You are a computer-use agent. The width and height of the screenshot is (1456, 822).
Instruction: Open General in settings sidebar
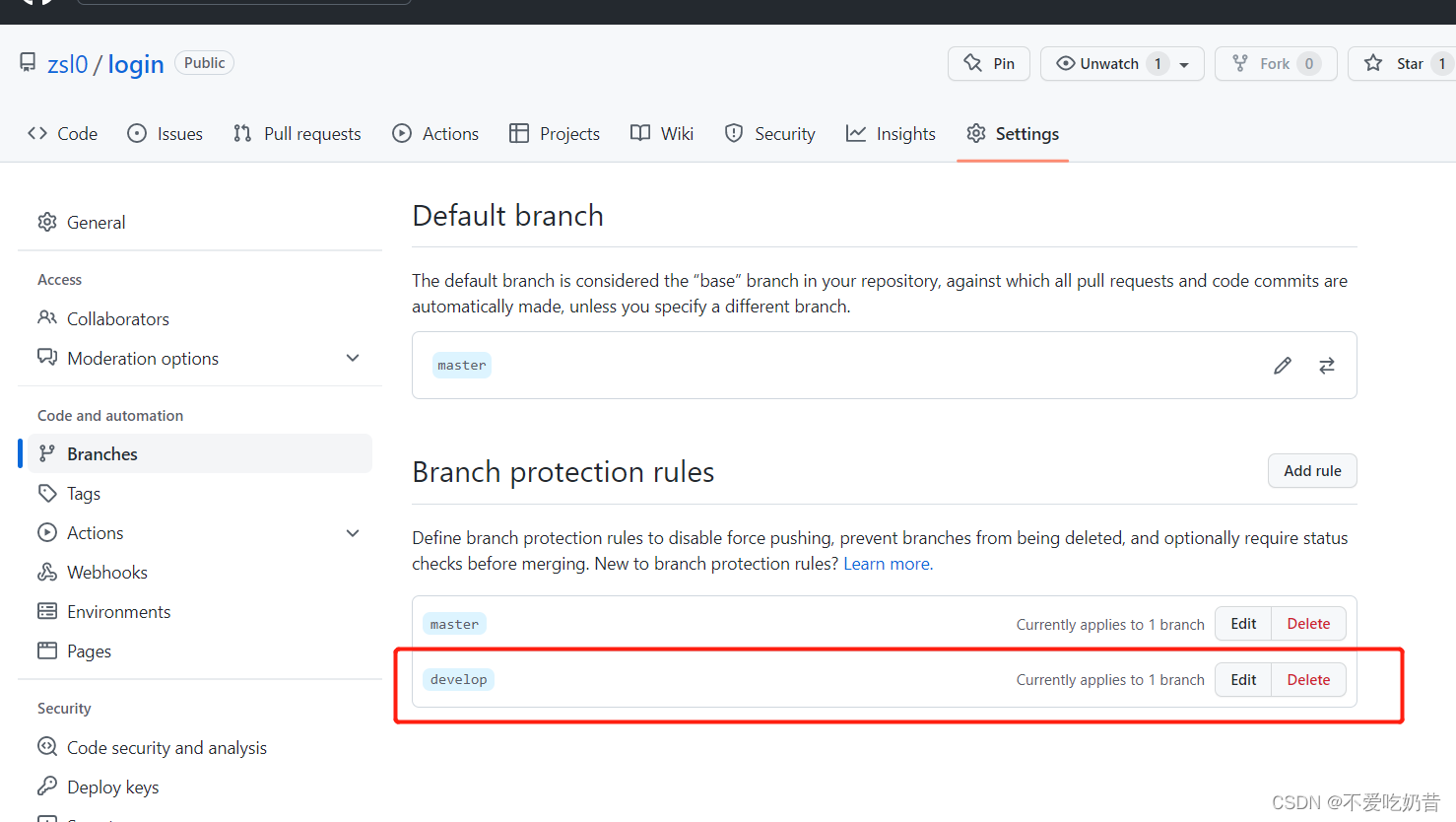(x=200, y=222)
